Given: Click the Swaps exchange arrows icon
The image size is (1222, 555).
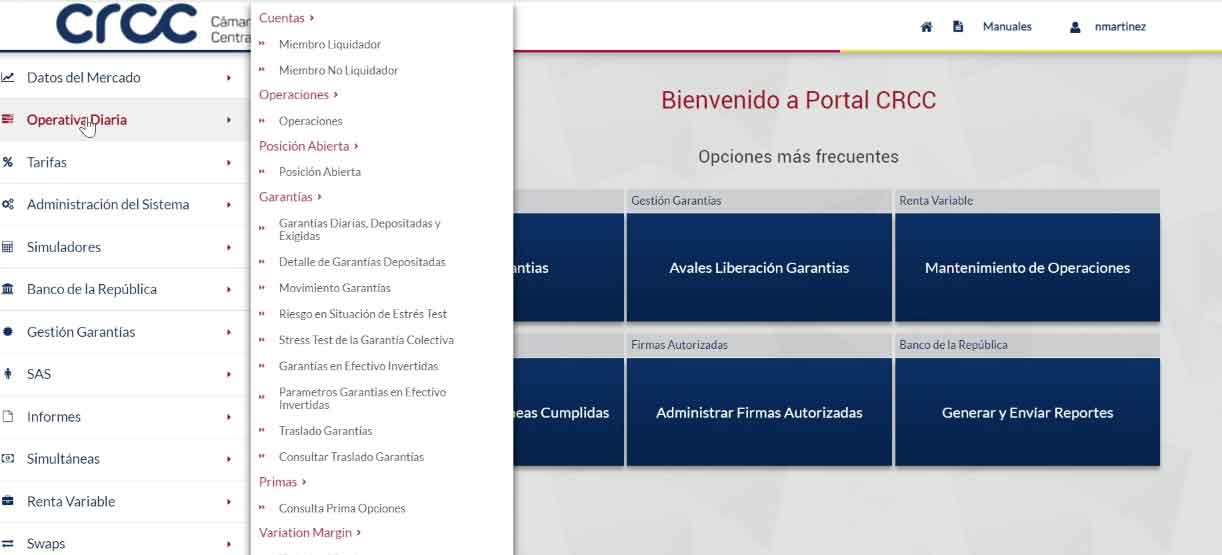Looking at the screenshot, I should click(x=7, y=544).
